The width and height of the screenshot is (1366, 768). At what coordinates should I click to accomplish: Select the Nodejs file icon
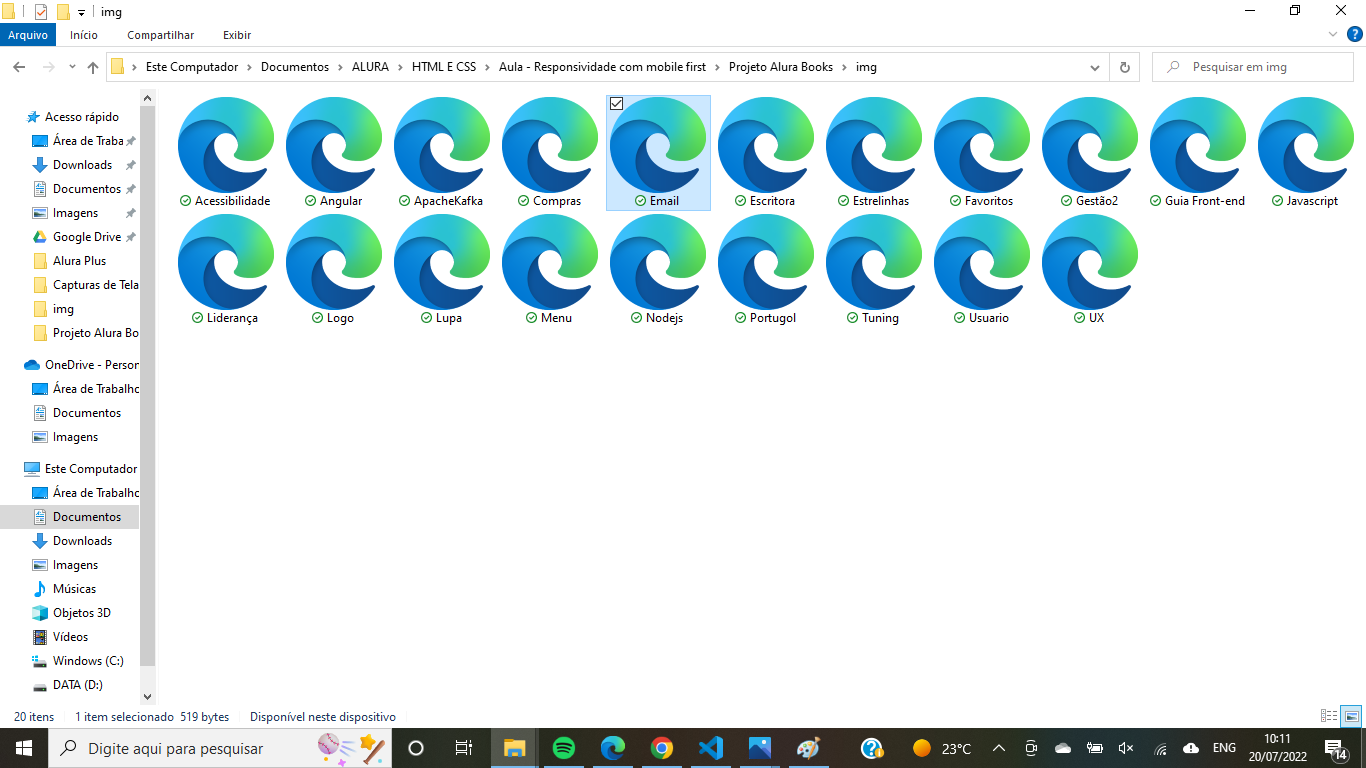(658, 262)
